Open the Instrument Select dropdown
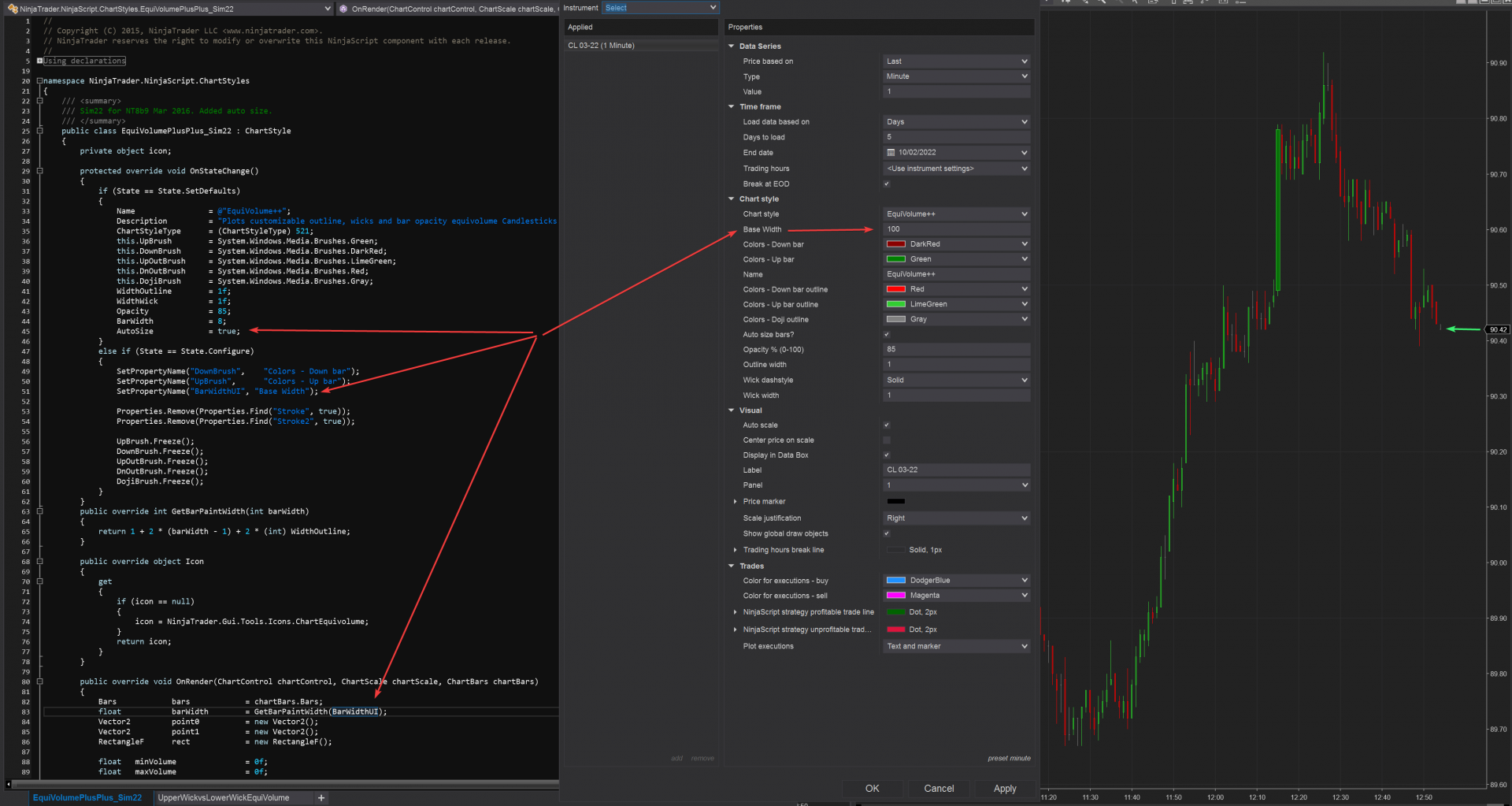The height and width of the screenshot is (806, 1512). (661, 8)
